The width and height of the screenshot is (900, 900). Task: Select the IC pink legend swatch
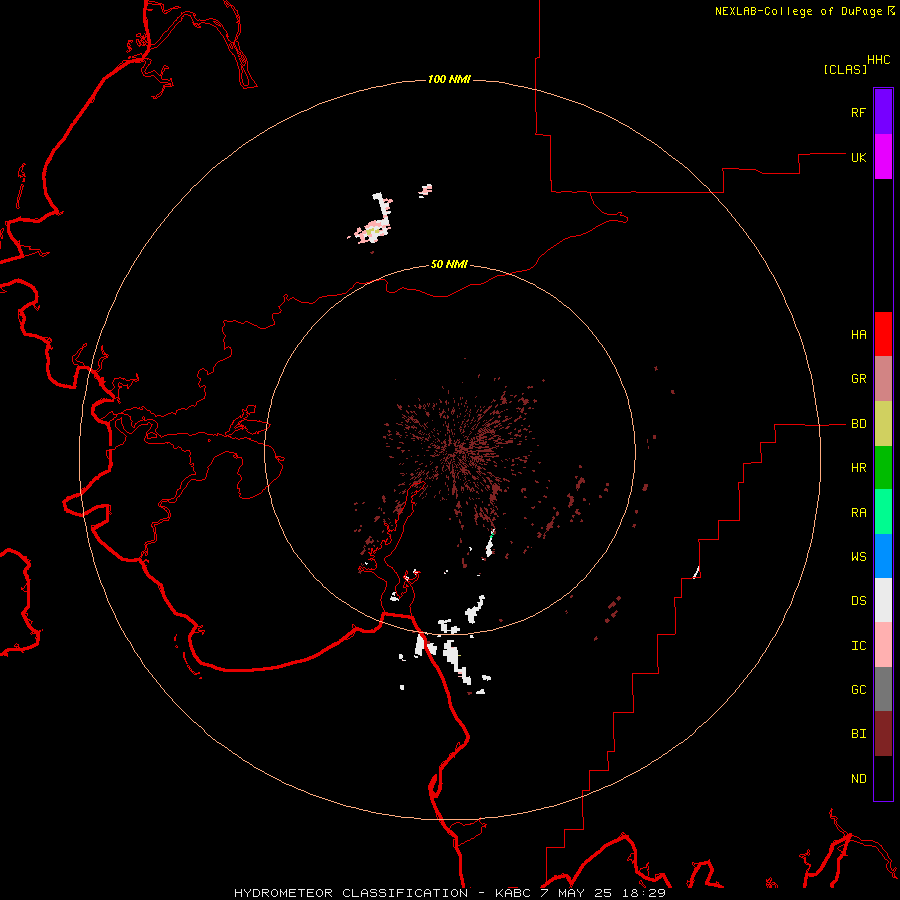883,645
